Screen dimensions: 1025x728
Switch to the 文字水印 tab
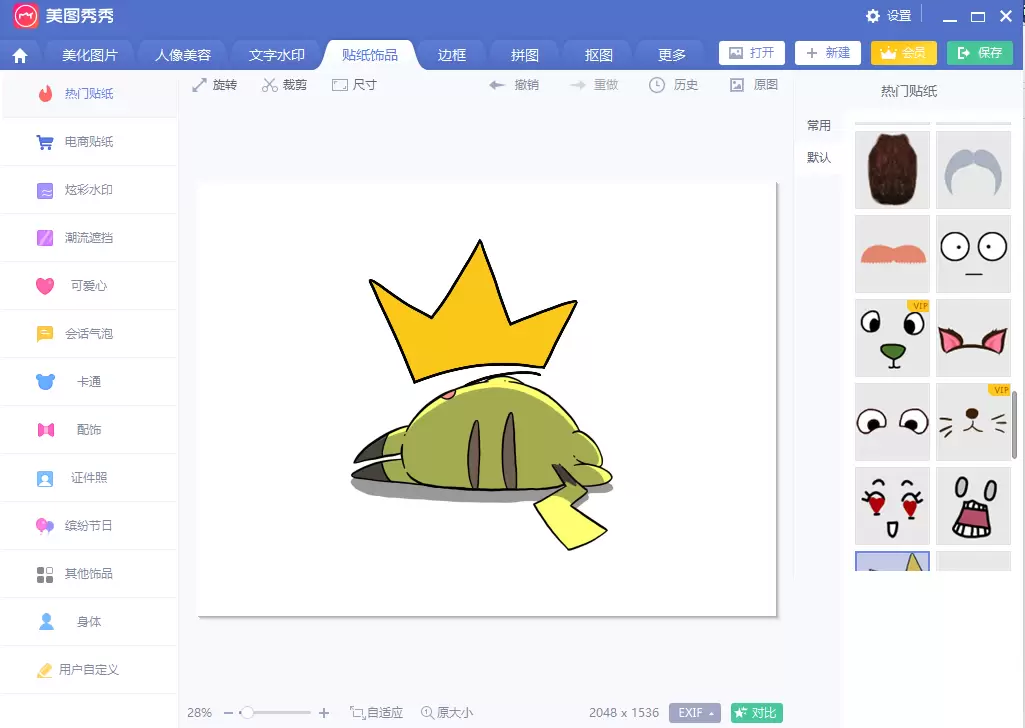coord(277,56)
